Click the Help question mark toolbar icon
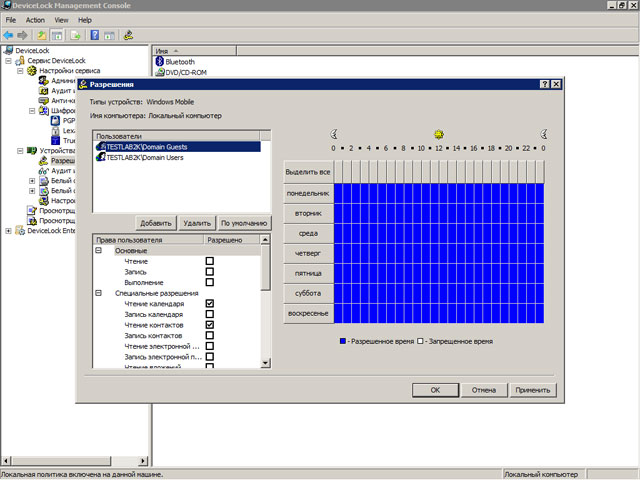The height and width of the screenshot is (480, 640). 94,35
